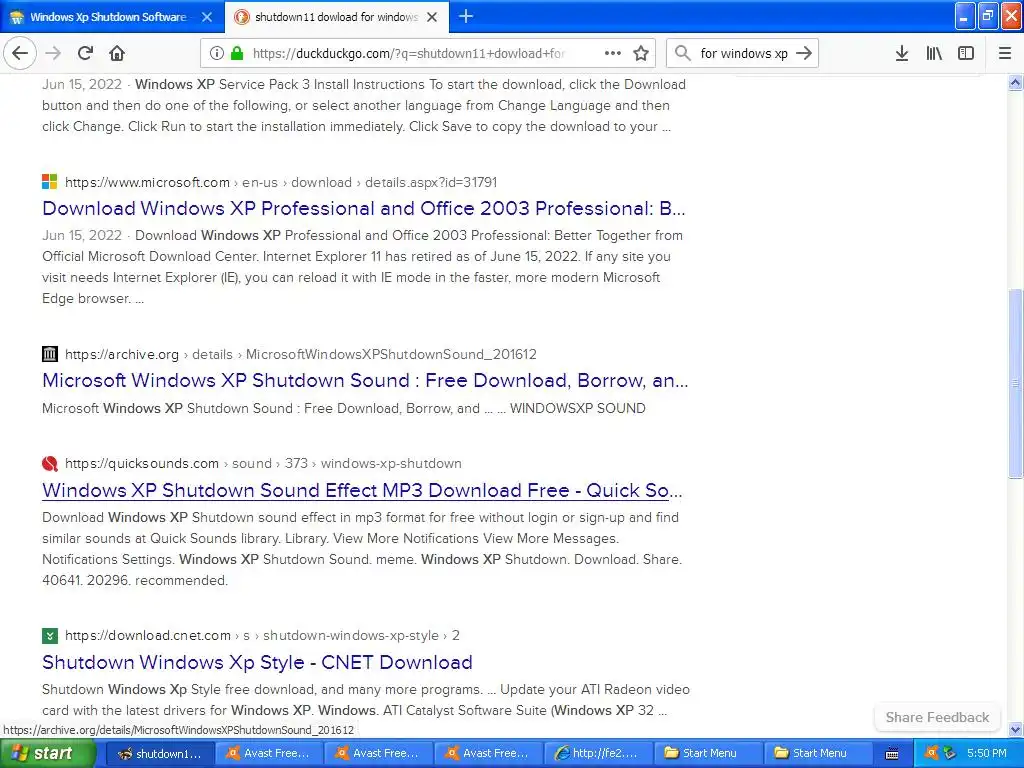Click the 'for windows xp' search box
This screenshot has height=768, width=1024.
coord(744,53)
